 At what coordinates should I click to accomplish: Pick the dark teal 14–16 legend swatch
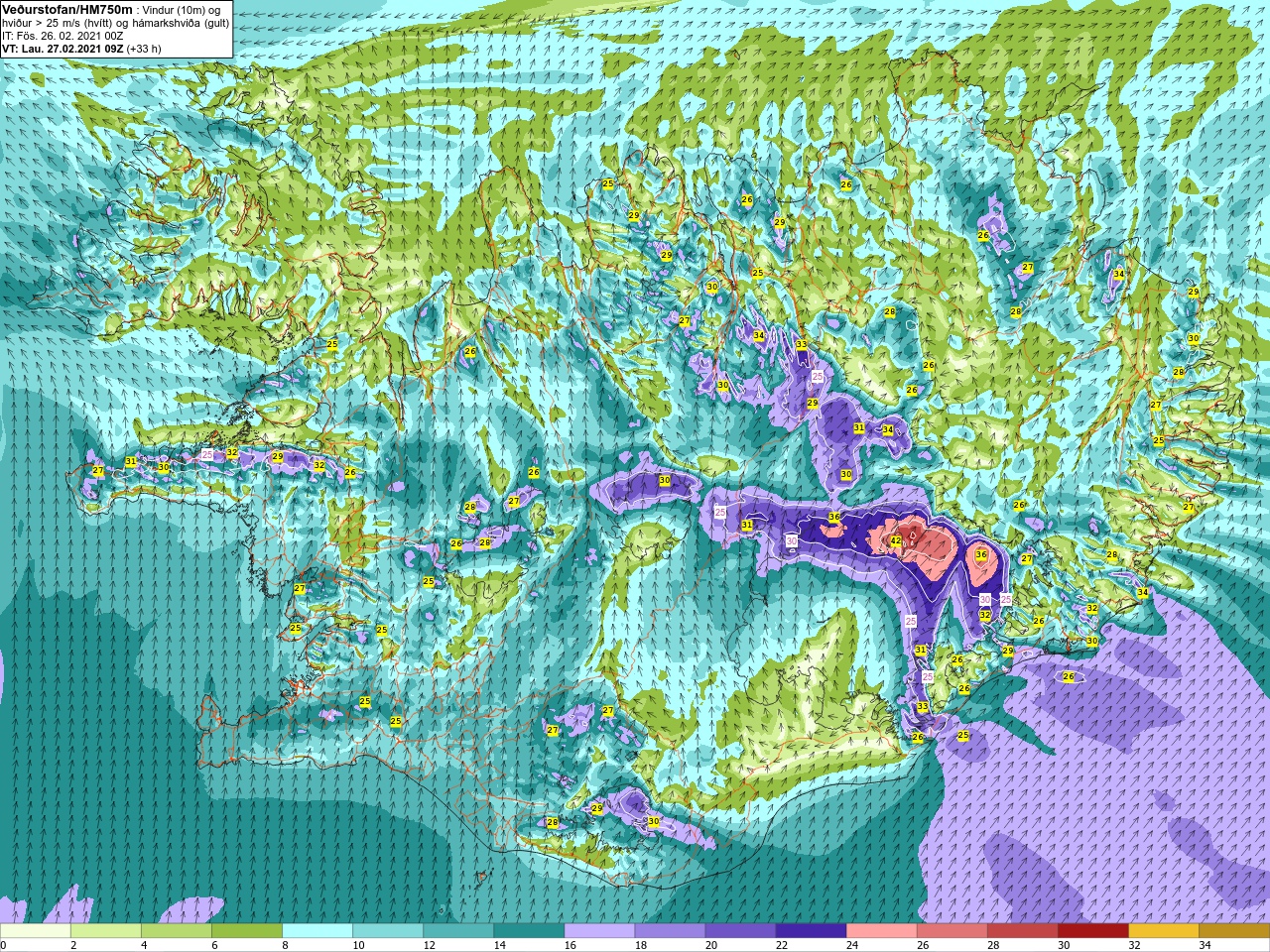pos(529,931)
